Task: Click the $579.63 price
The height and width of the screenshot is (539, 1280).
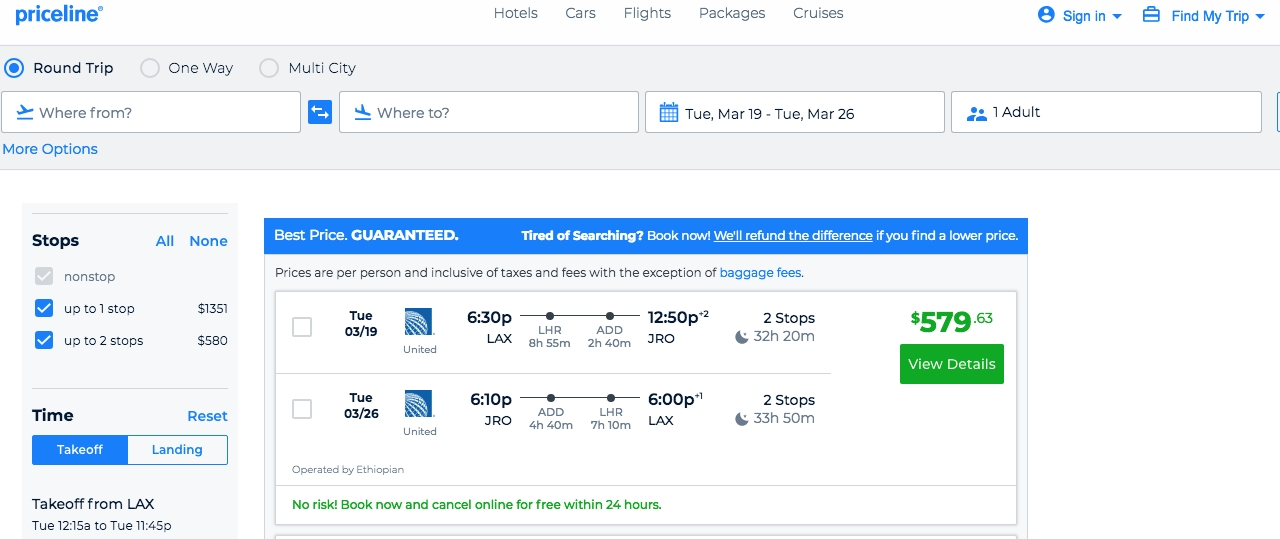Action: click(x=952, y=322)
